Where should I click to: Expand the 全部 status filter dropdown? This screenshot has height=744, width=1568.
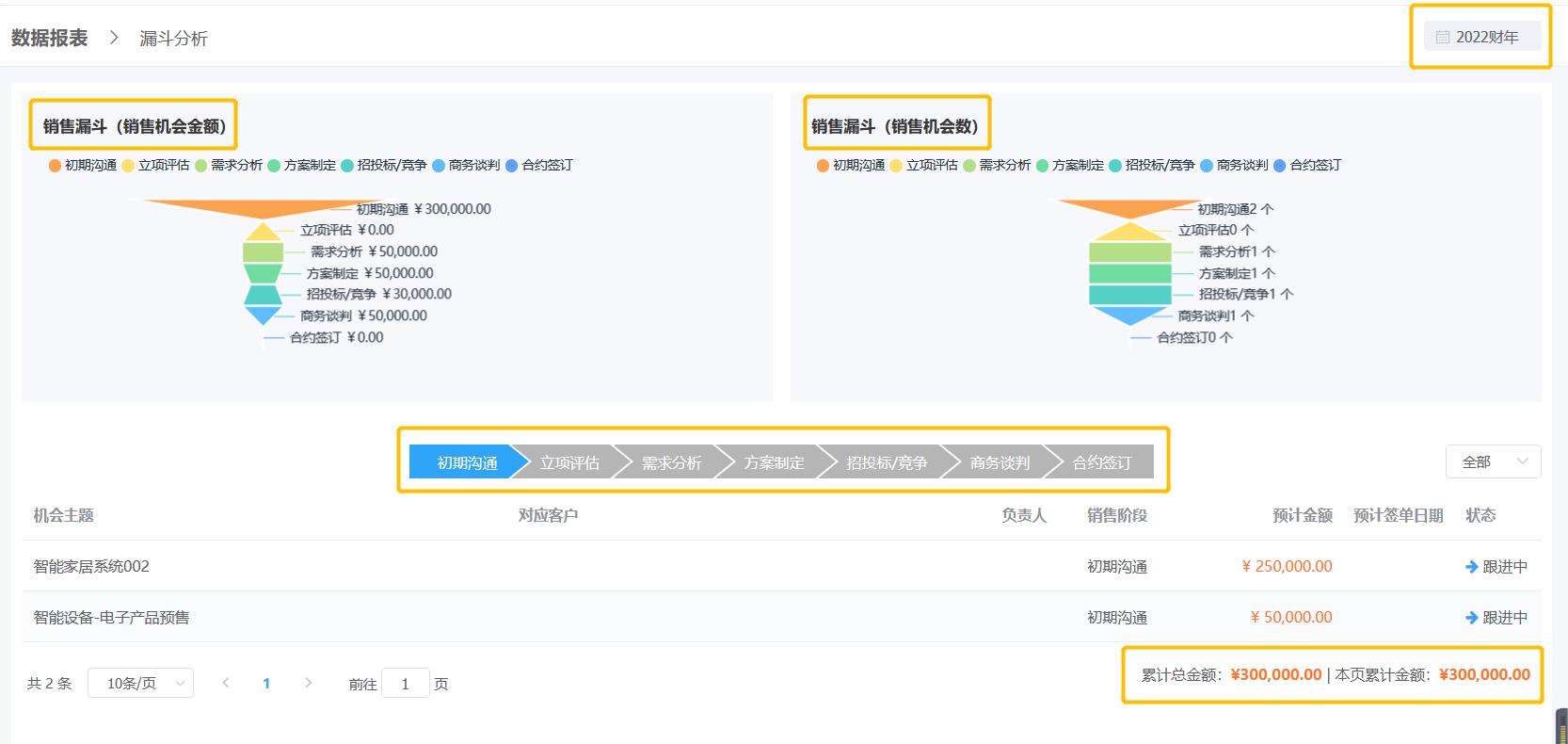coord(1493,461)
